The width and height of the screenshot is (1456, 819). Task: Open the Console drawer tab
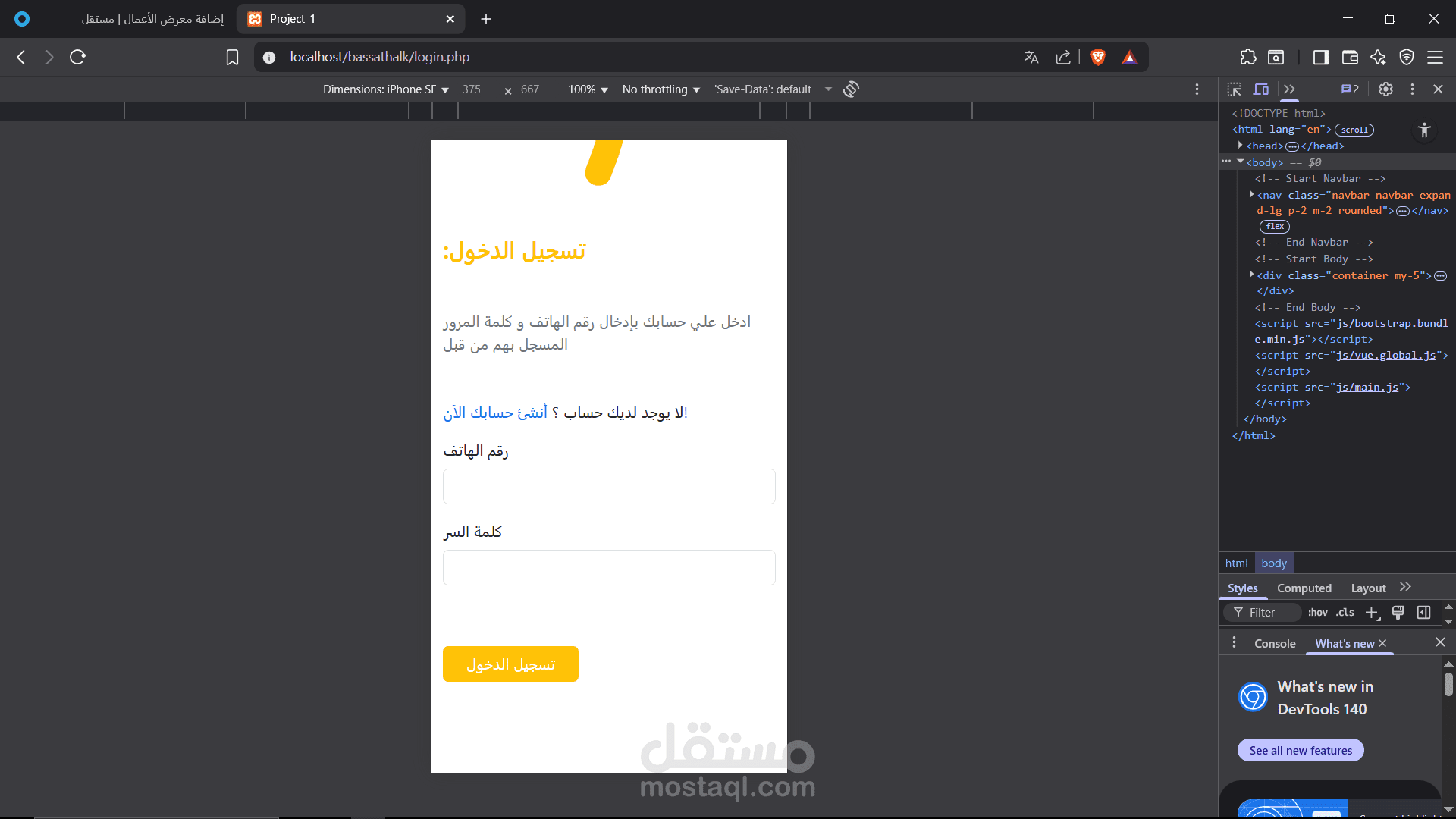coord(1275,643)
